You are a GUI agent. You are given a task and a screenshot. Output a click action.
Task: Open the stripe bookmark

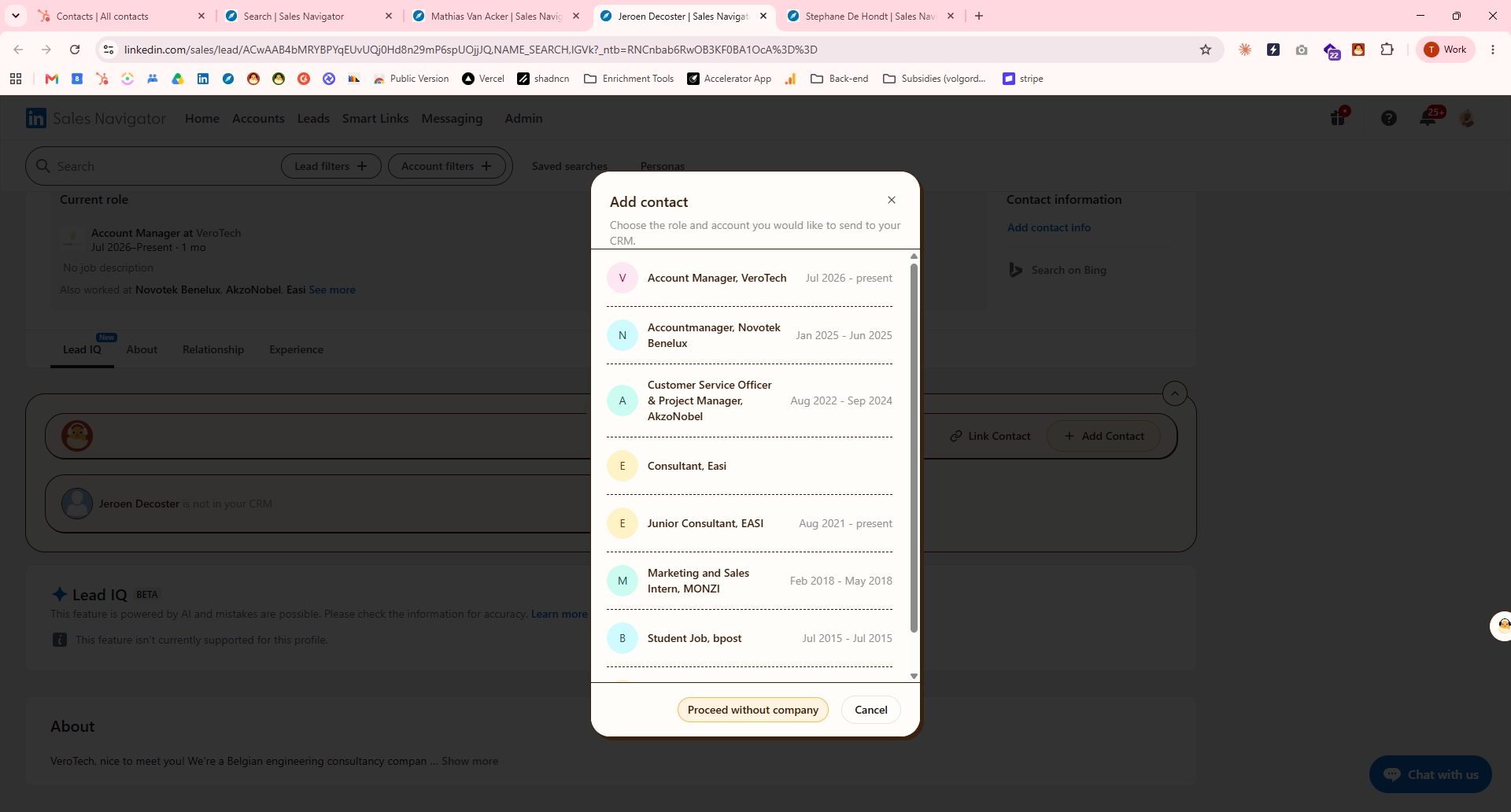(x=1023, y=79)
